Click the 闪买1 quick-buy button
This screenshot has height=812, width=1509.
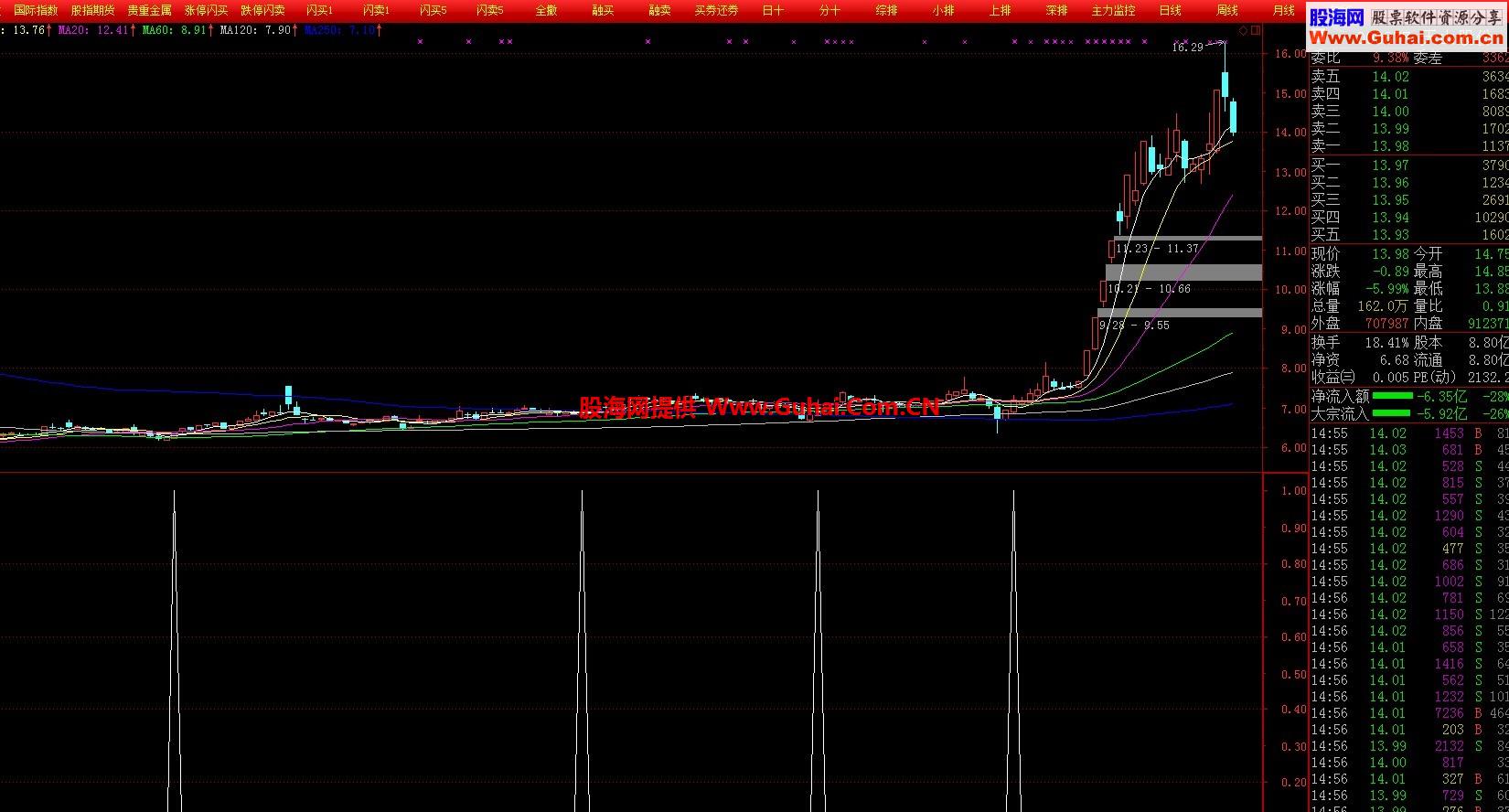[320, 10]
